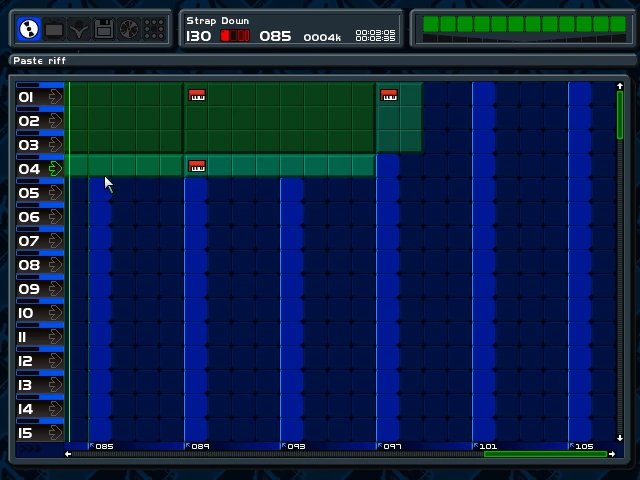The image size is (640, 480).
Task: Select keyboard riff on track 01 at bar 089
Action: (197, 95)
